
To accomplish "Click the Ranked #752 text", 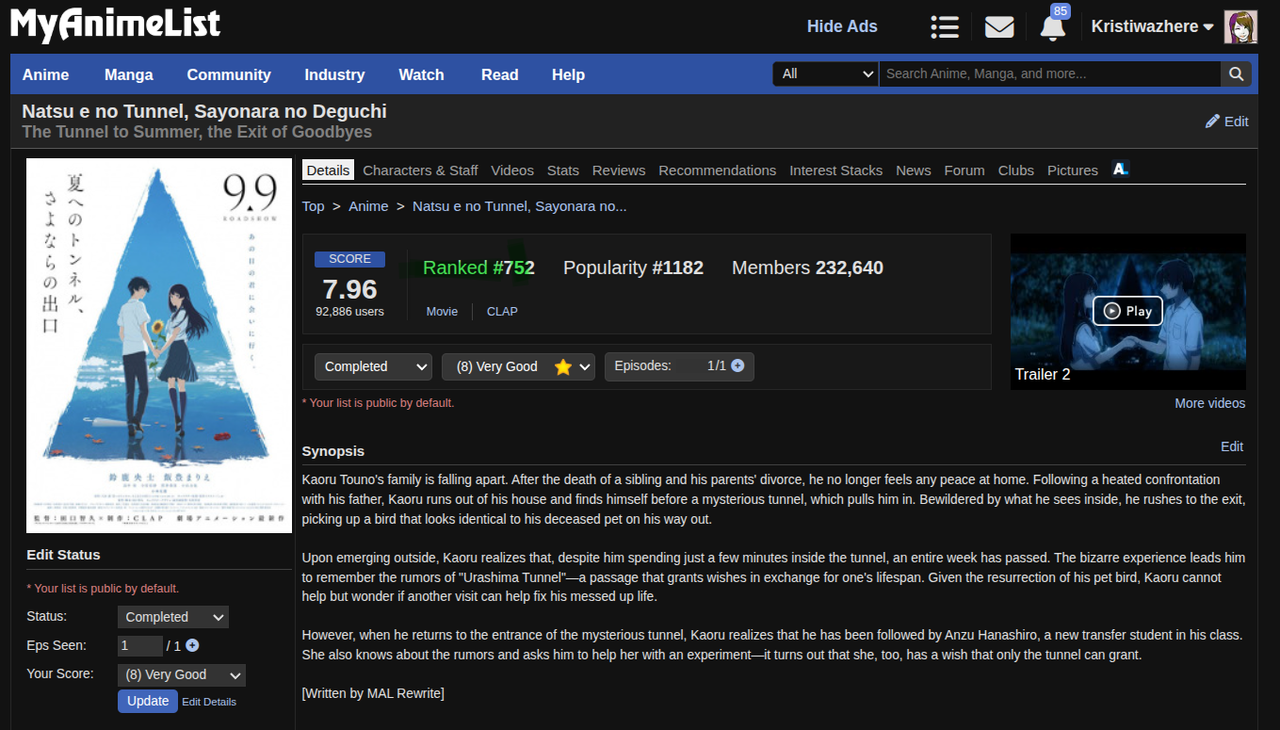I will pos(479,268).
